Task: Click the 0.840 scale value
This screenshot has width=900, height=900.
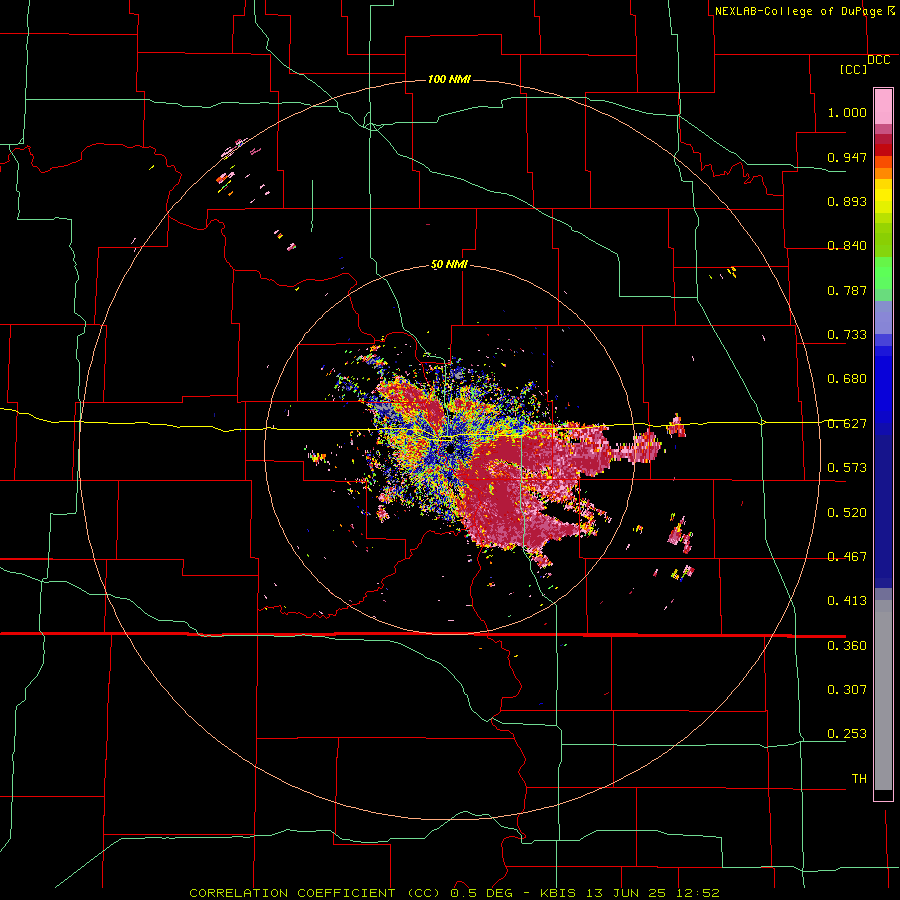Action: click(847, 246)
